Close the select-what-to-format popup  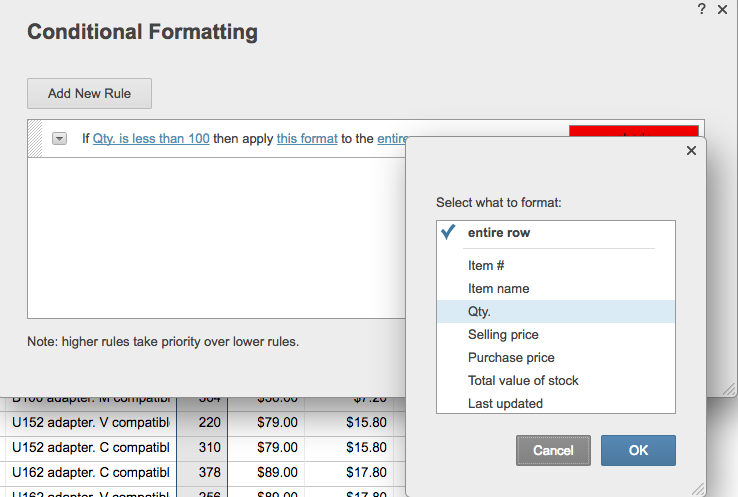690,151
